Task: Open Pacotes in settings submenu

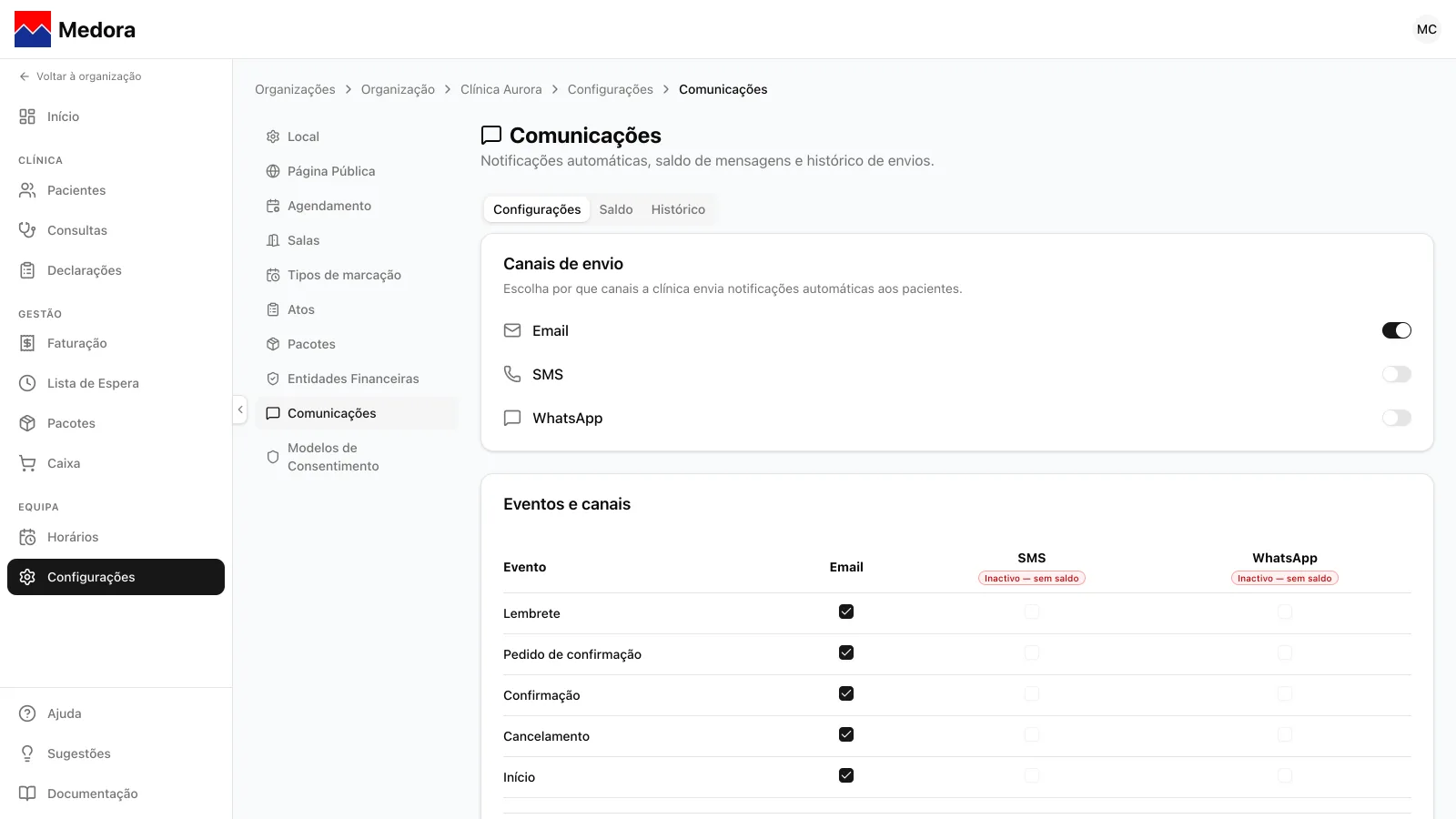Action: tap(357, 344)
